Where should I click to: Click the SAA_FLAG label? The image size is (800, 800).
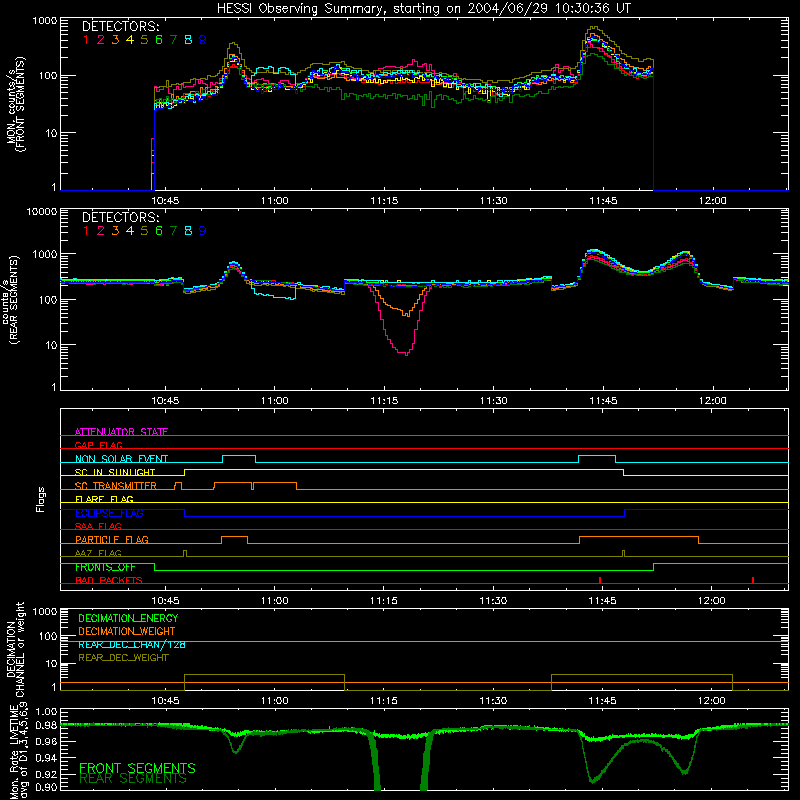(98, 526)
